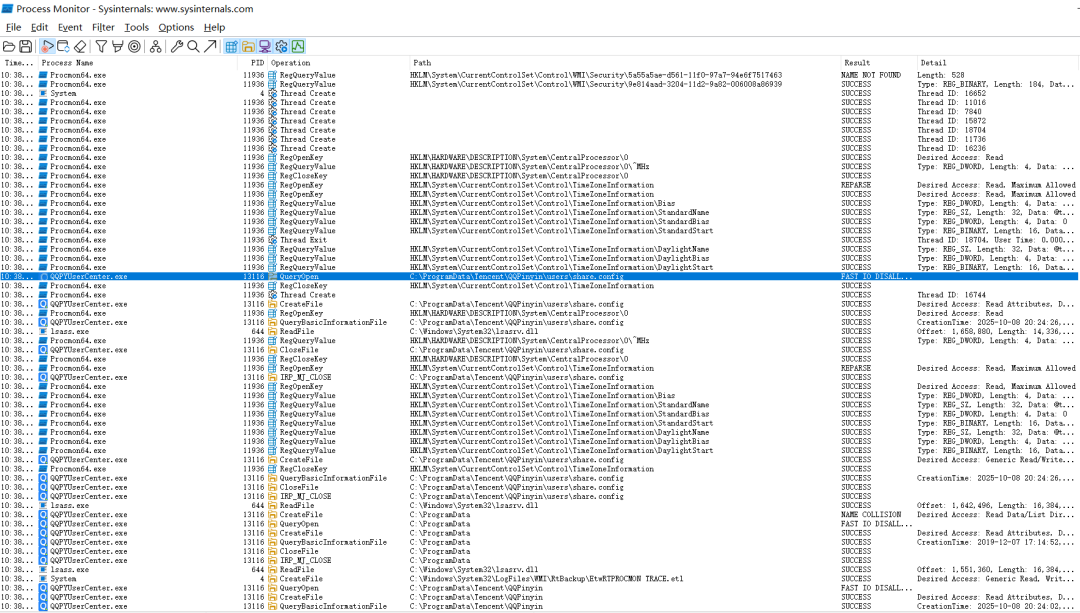Disable showing registry activity

pyautogui.click(x=232, y=46)
